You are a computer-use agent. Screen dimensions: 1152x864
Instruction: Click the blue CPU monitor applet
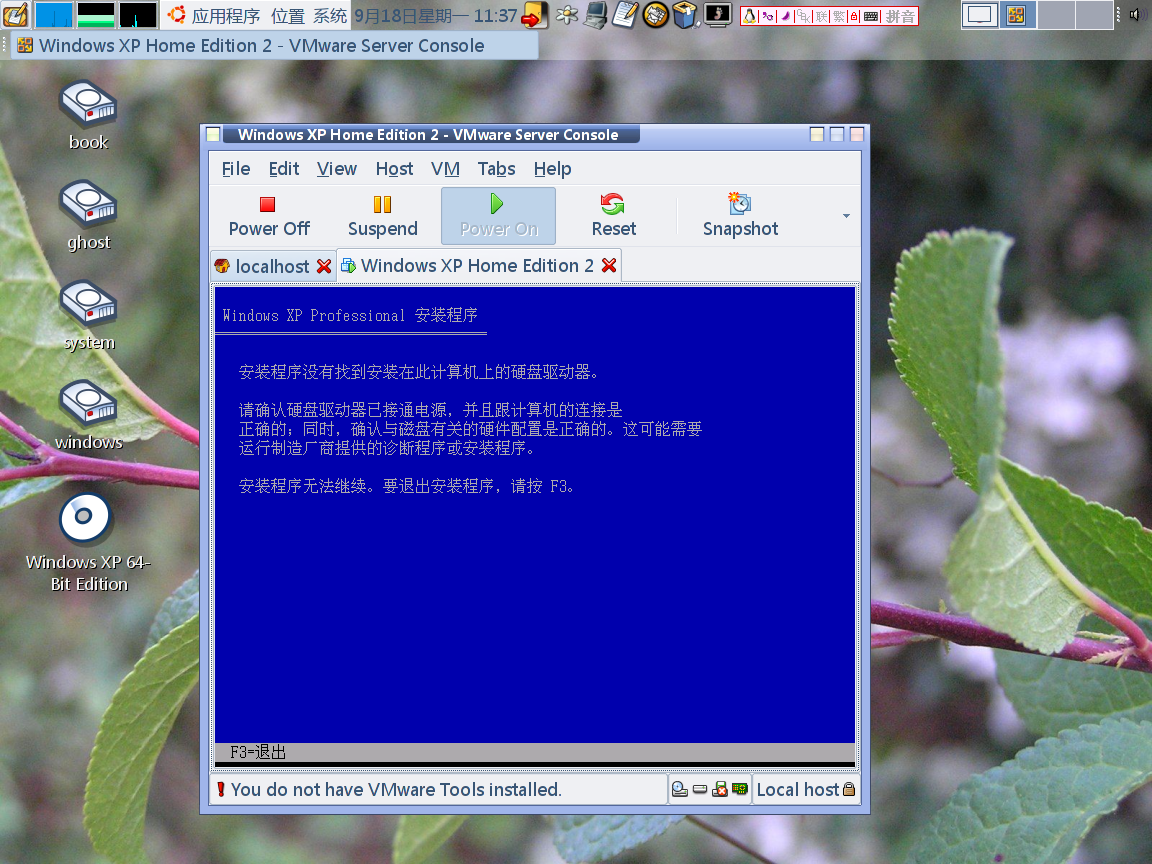(54, 15)
